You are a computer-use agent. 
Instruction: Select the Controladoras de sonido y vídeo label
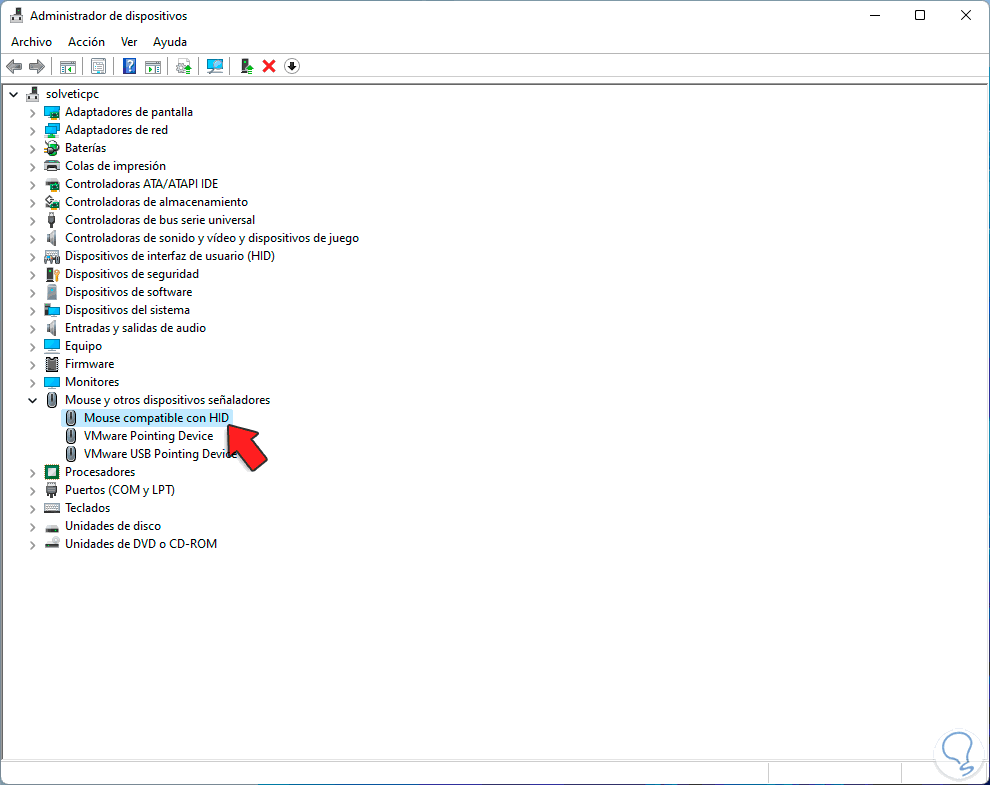(x=212, y=238)
